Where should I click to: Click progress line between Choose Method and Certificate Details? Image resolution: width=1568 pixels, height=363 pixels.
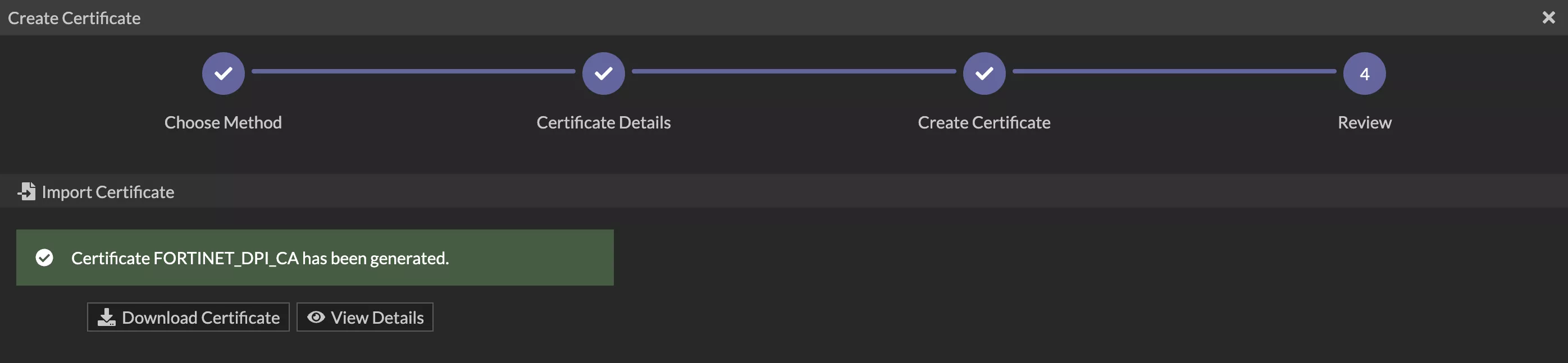click(x=413, y=72)
